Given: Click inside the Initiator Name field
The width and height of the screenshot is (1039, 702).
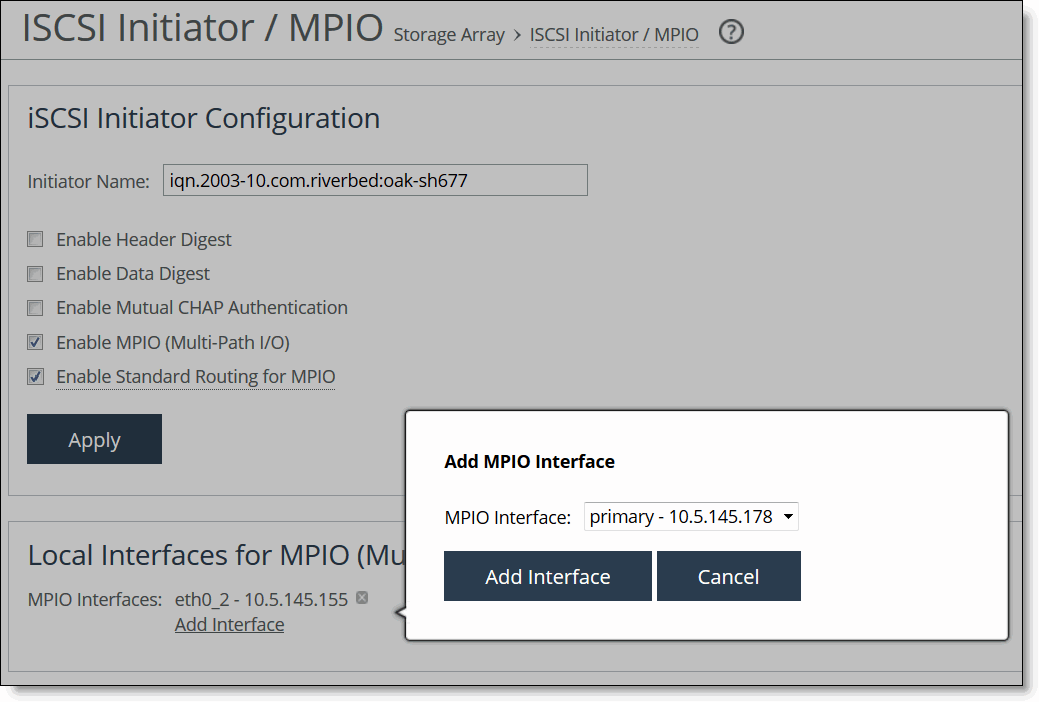Looking at the screenshot, I should pyautogui.click(x=375, y=180).
